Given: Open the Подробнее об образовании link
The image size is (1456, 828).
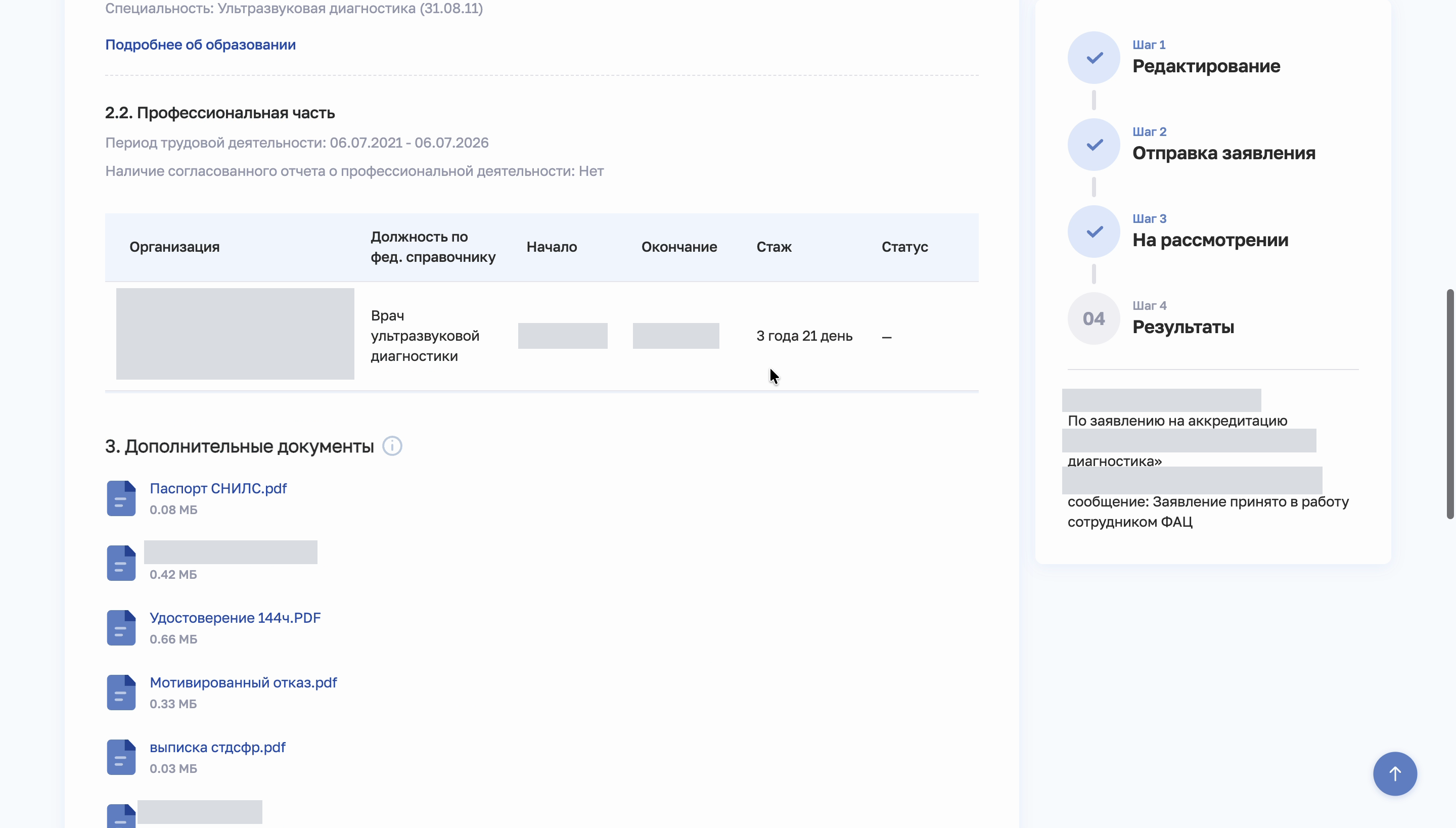Looking at the screenshot, I should click(200, 45).
